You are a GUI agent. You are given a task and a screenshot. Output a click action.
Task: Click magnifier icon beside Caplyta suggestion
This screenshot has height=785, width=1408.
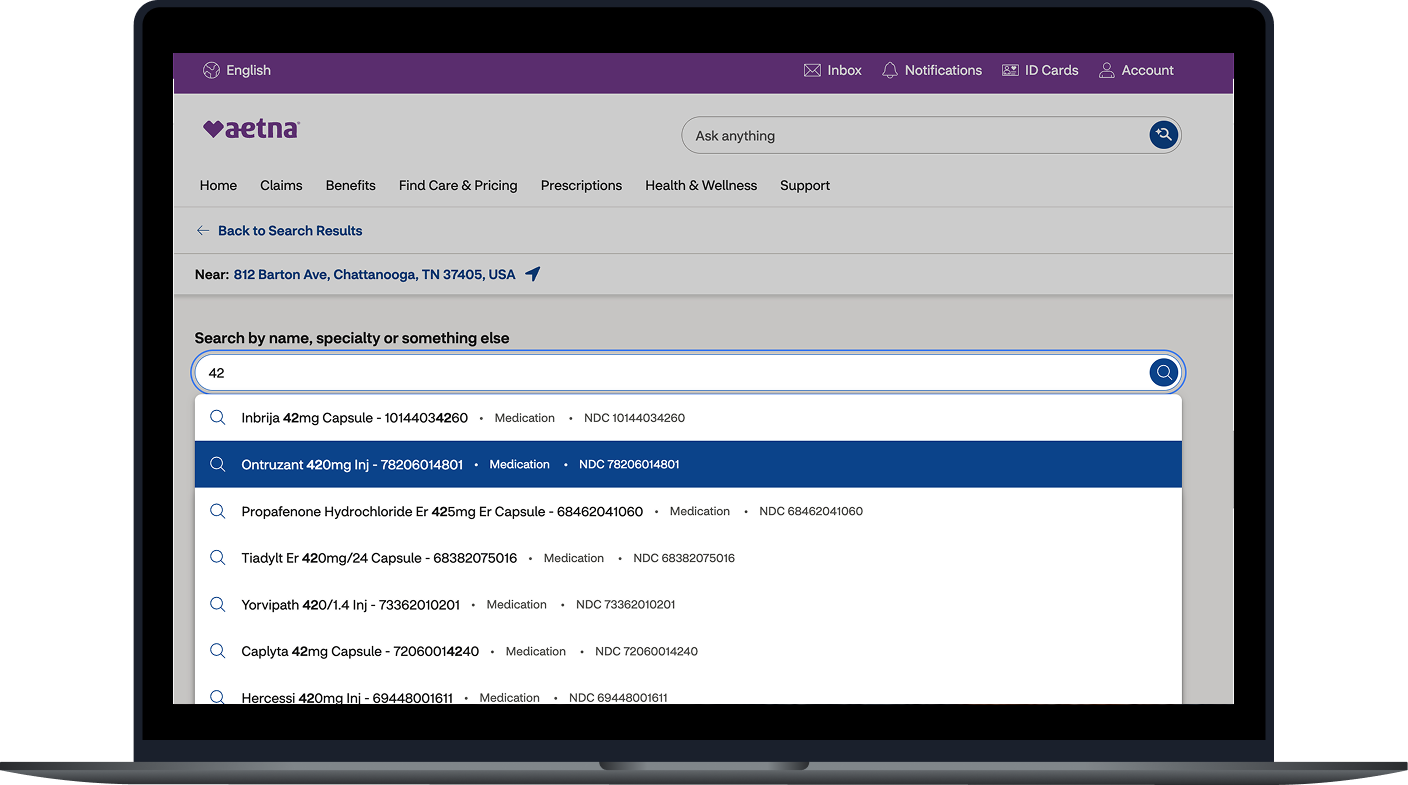217,651
